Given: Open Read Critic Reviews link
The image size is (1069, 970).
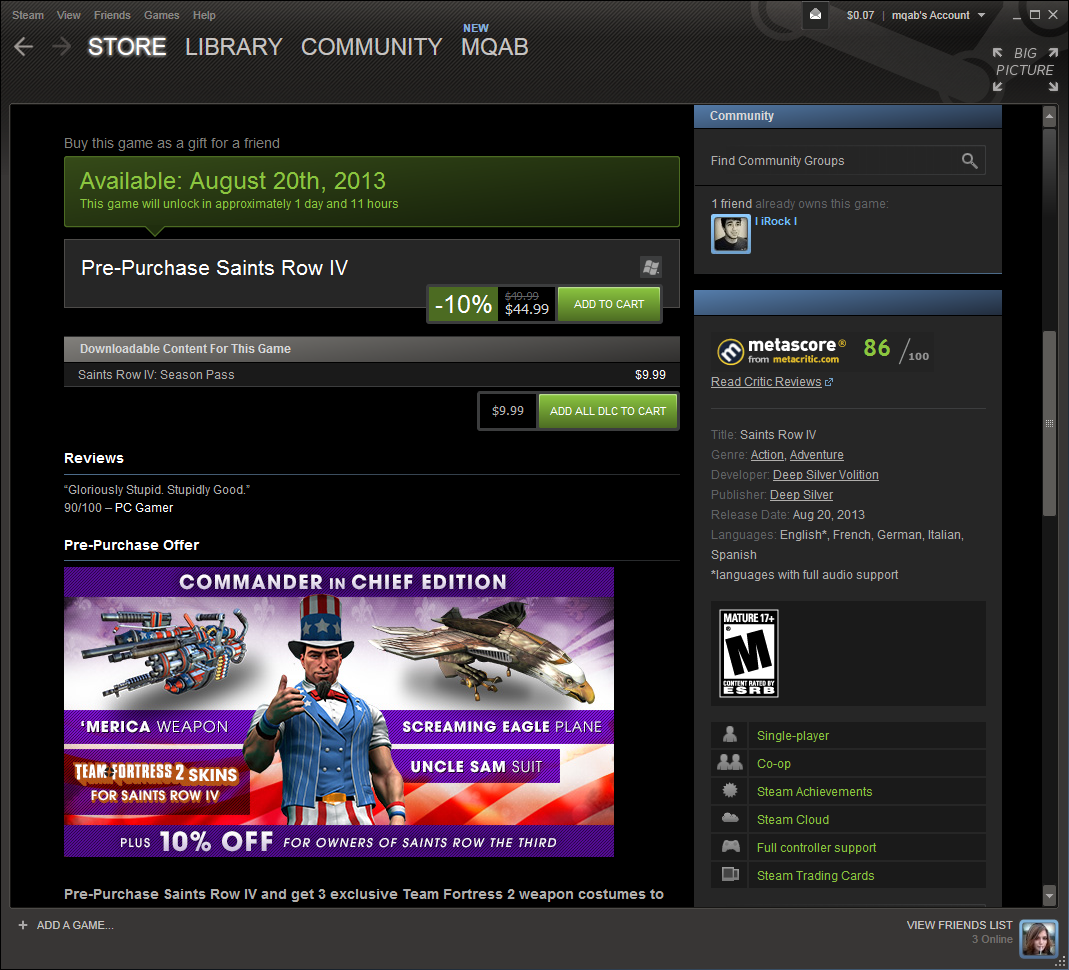Looking at the screenshot, I should [766, 382].
